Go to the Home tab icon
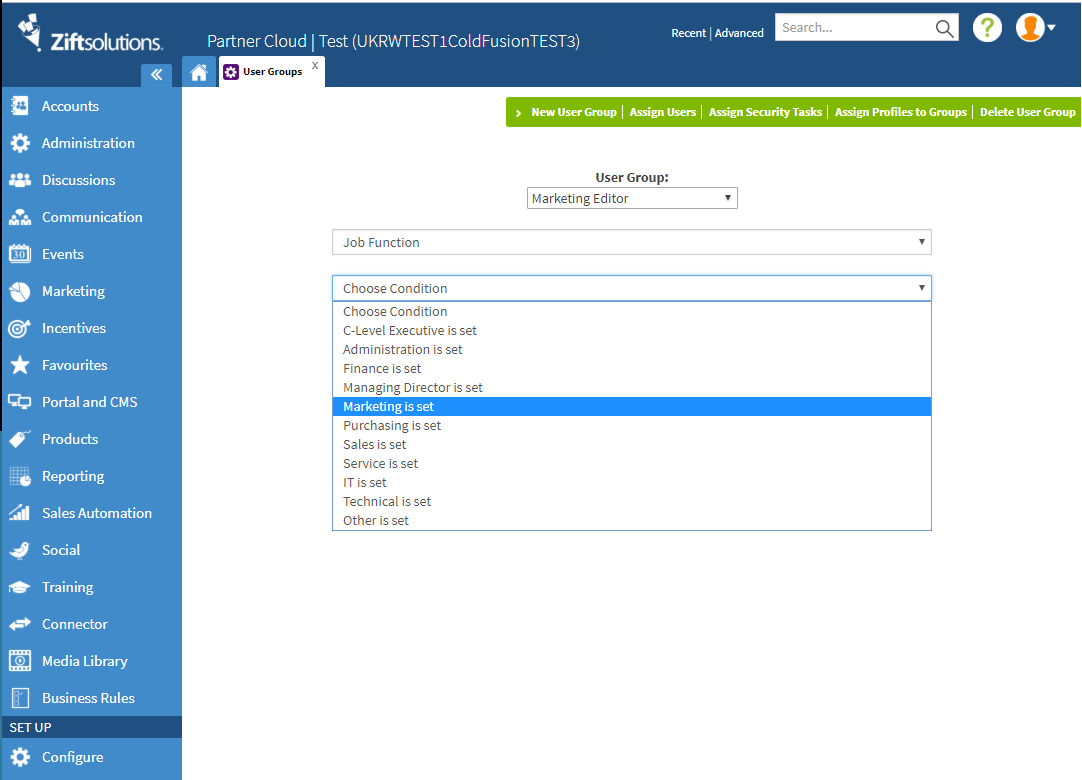This screenshot has width=1082, height=780. pos(199,72)
